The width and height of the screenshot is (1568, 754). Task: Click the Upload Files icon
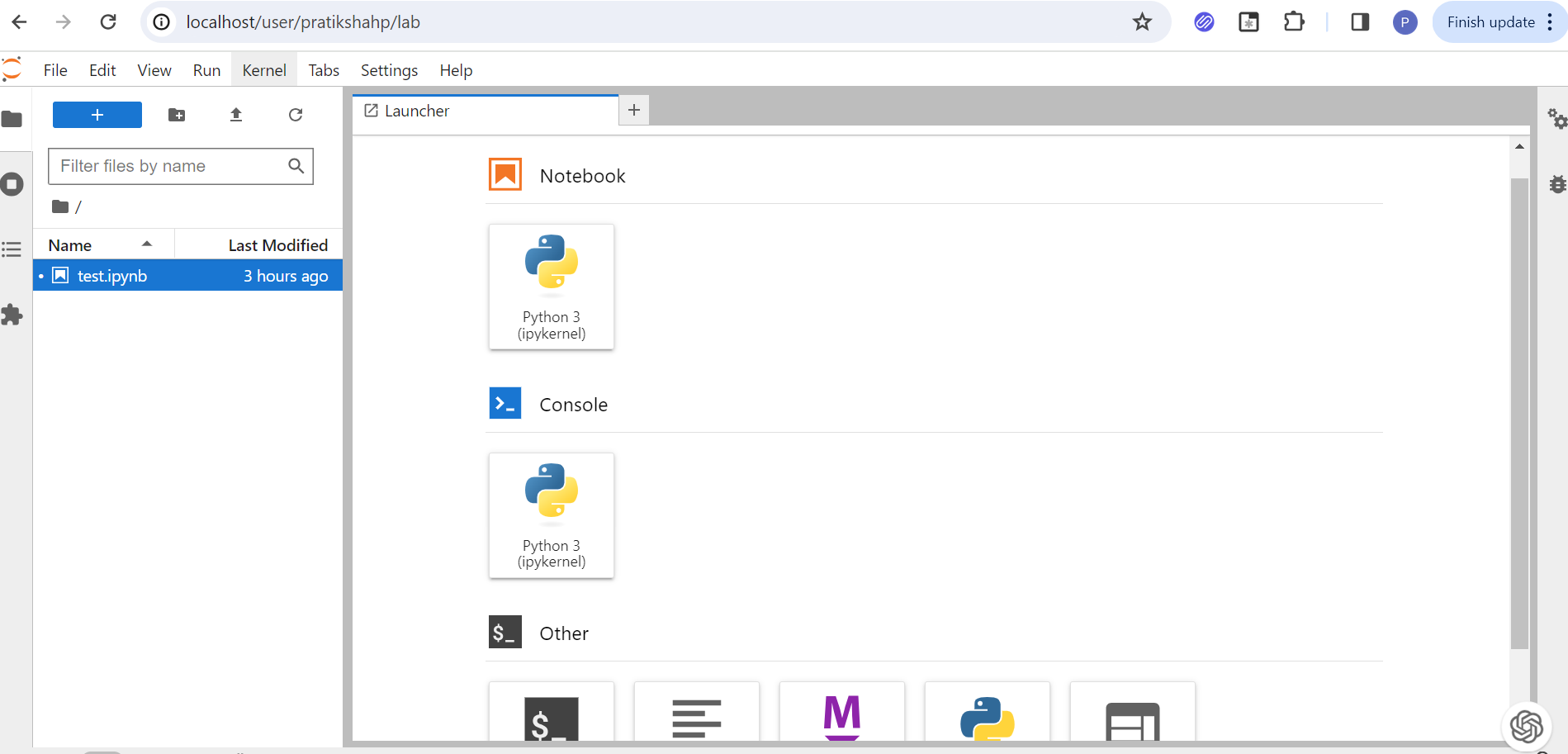pyautogui.click(x=236, y=115)
